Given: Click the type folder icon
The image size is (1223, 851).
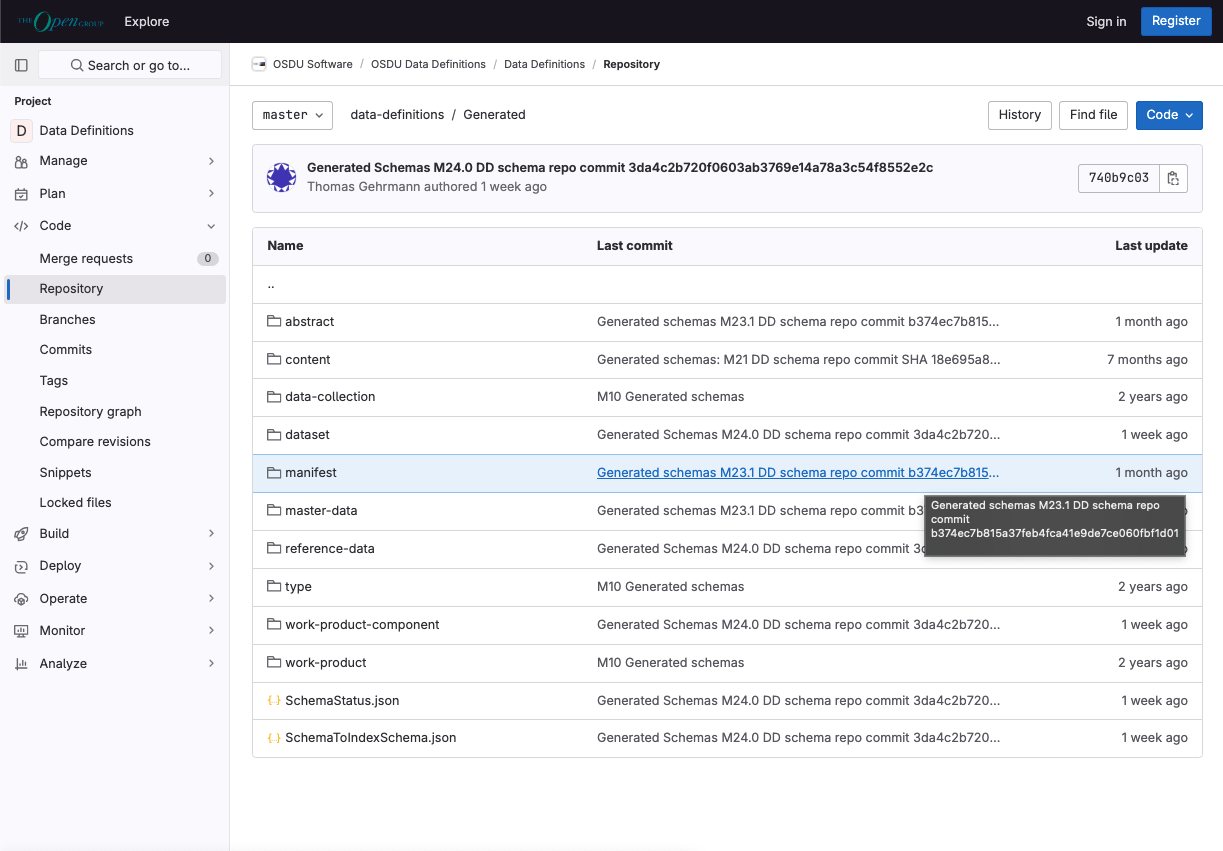Looking at the screenshot, I should (274, 586).
